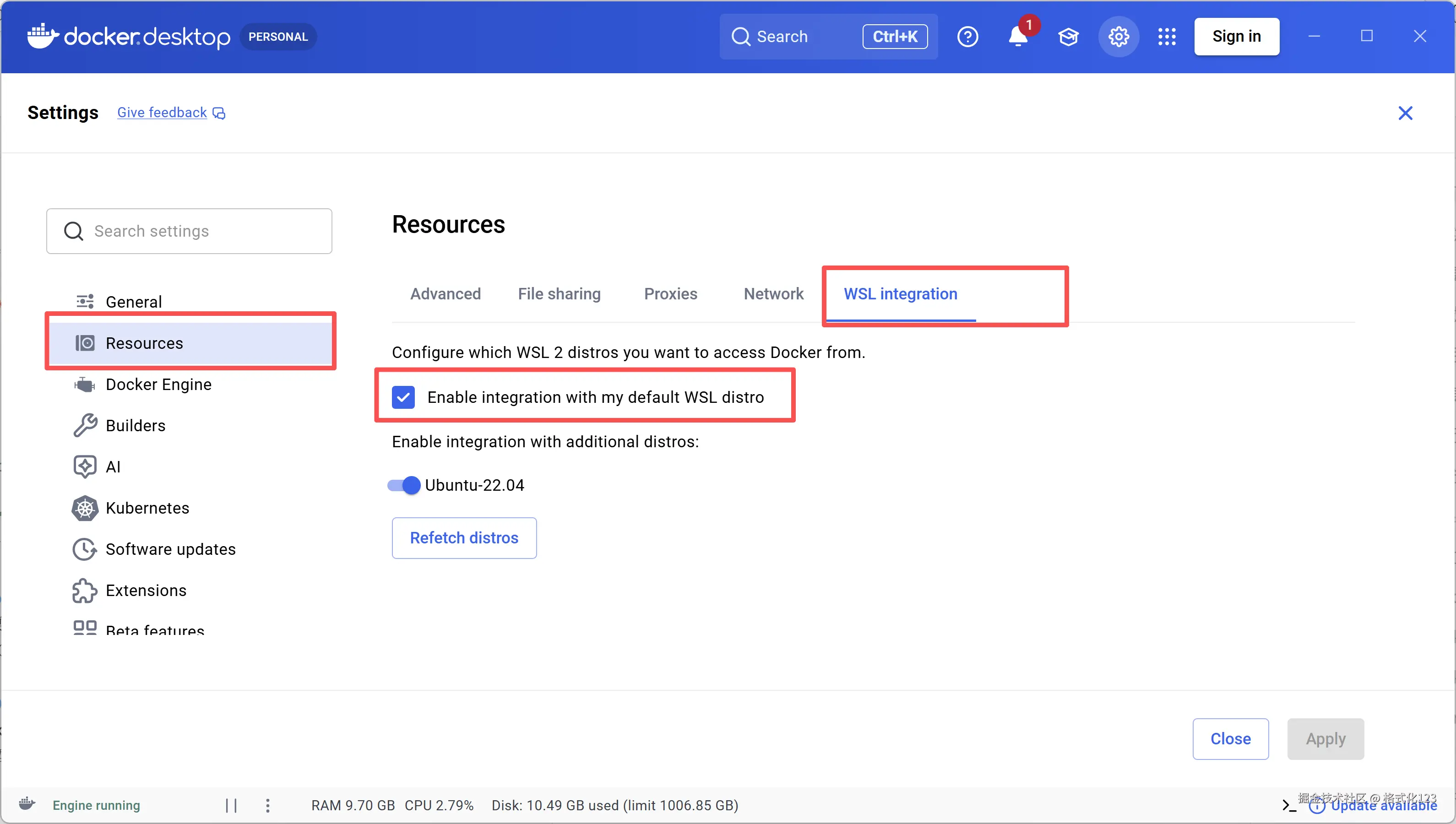Close Settings with the blue X
Image resolution: width=1456 pixels, height=824 pixels.
[x=1405, y=113]
